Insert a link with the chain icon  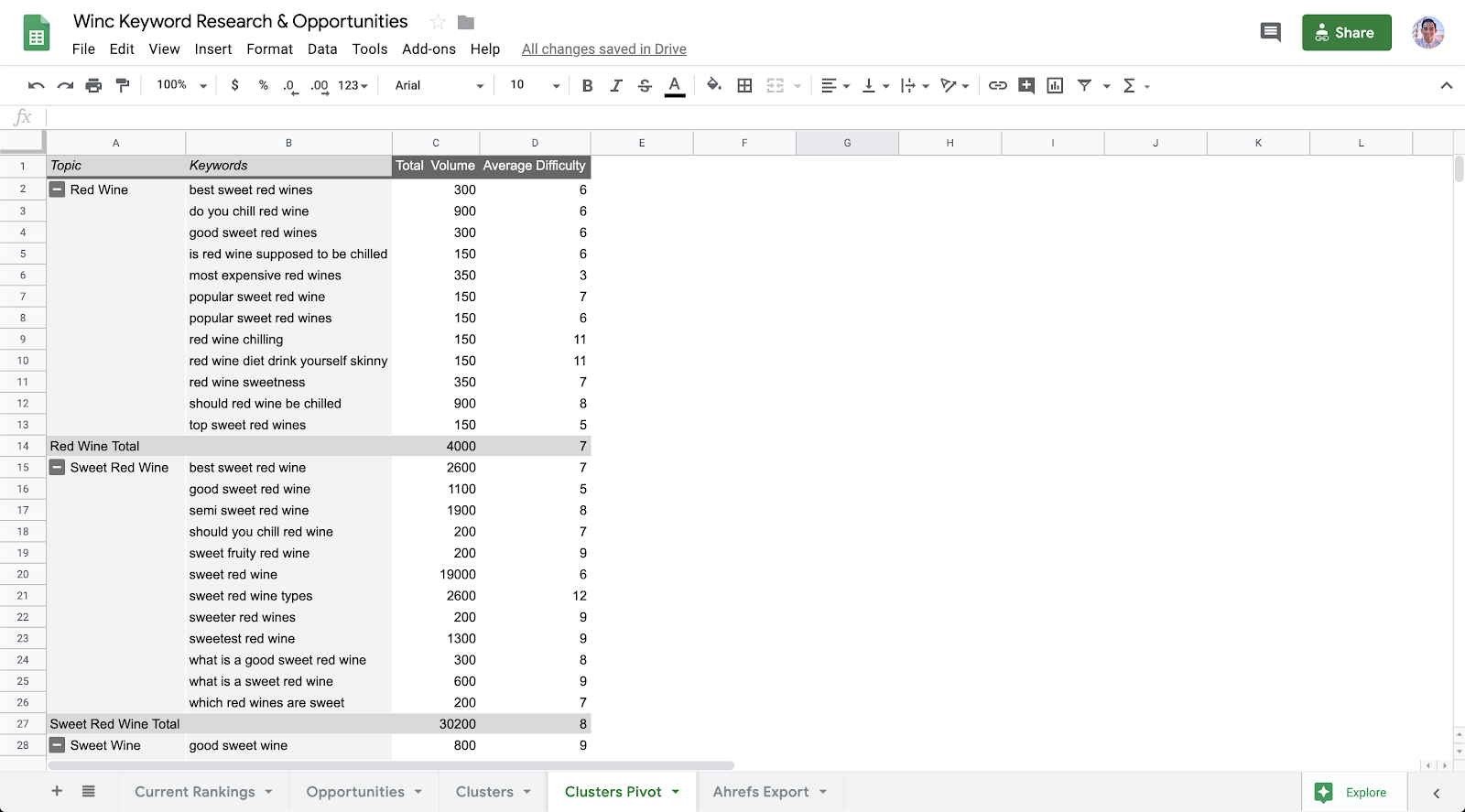tap(998, 85)
